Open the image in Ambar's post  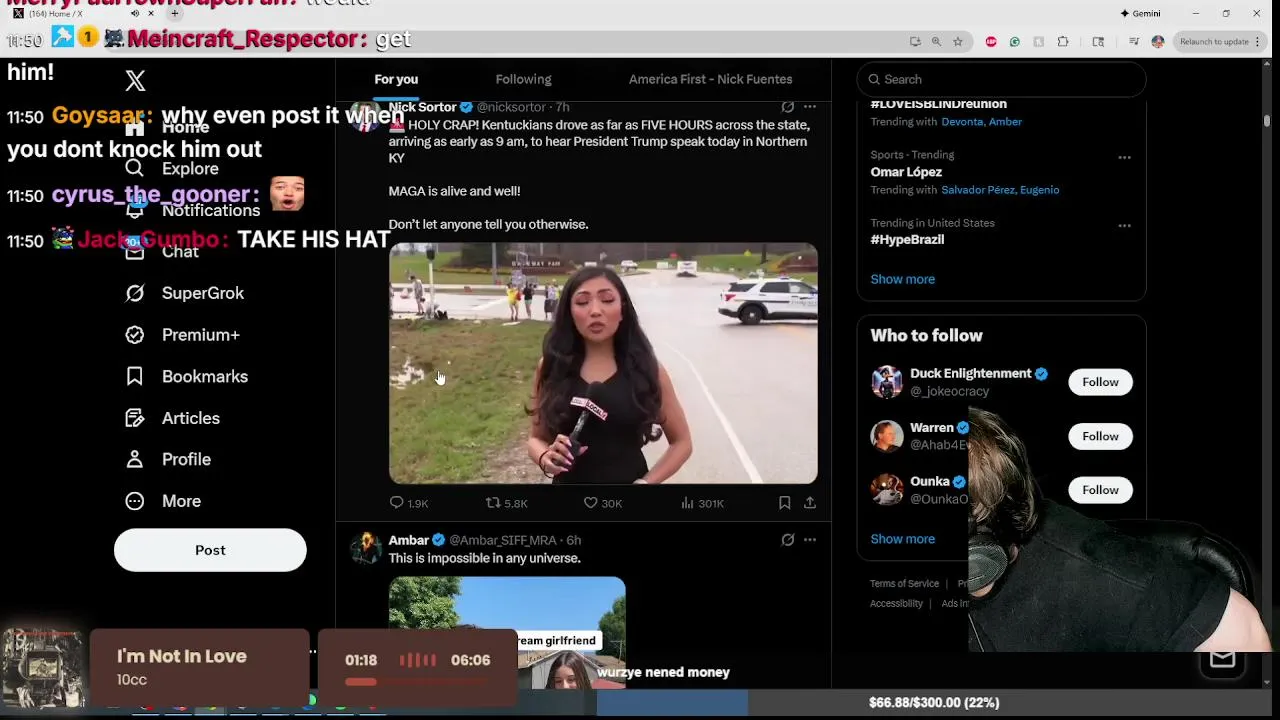(507, 632)
